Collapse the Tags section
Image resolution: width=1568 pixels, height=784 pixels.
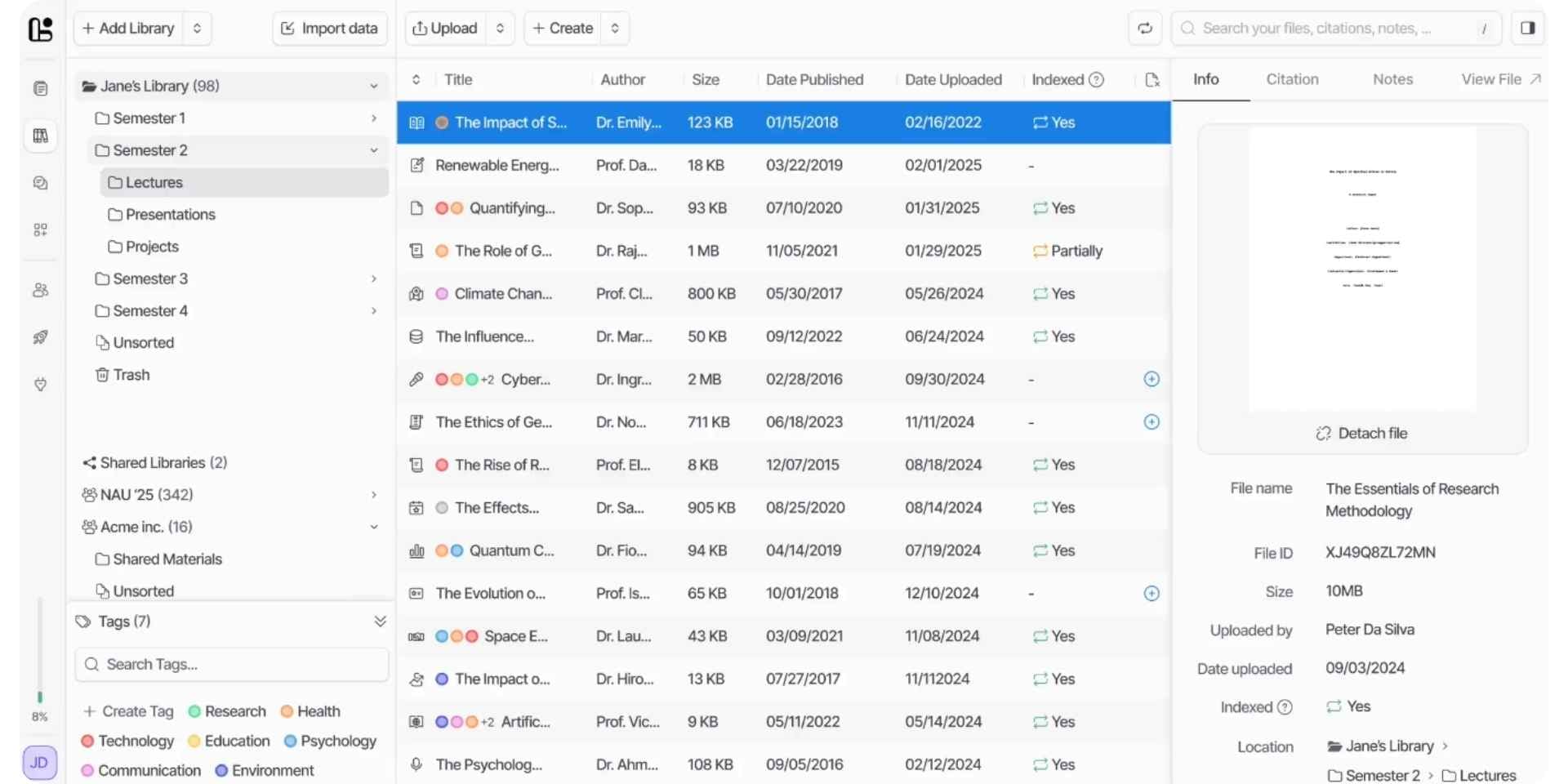tap(380, 621)
